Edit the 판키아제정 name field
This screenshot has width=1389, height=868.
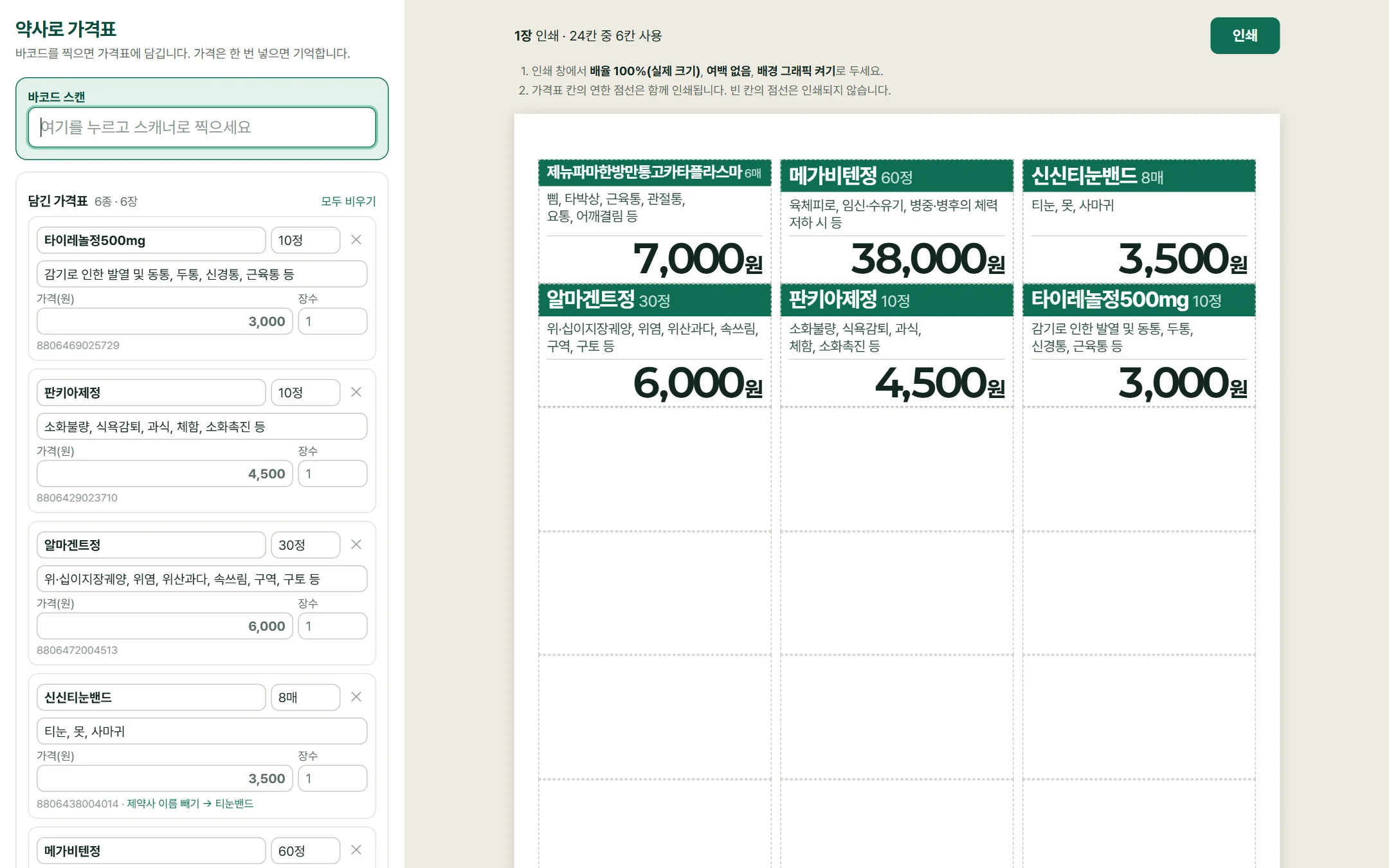(x=151, y=393)
